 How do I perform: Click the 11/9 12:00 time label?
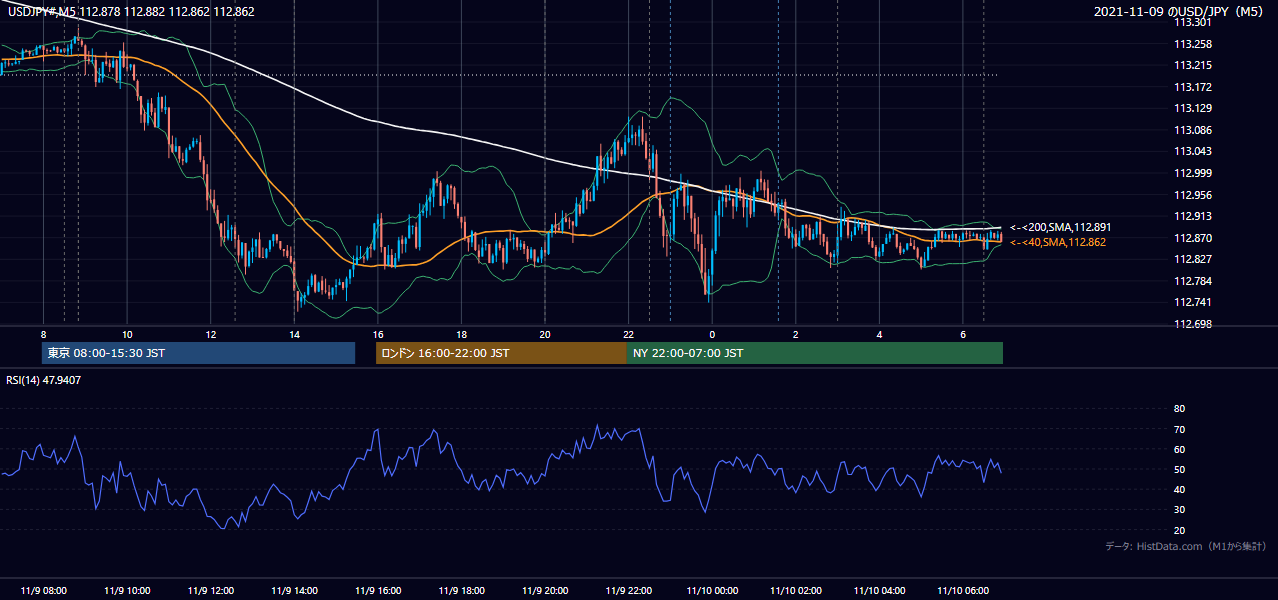(x=210, y=590)
